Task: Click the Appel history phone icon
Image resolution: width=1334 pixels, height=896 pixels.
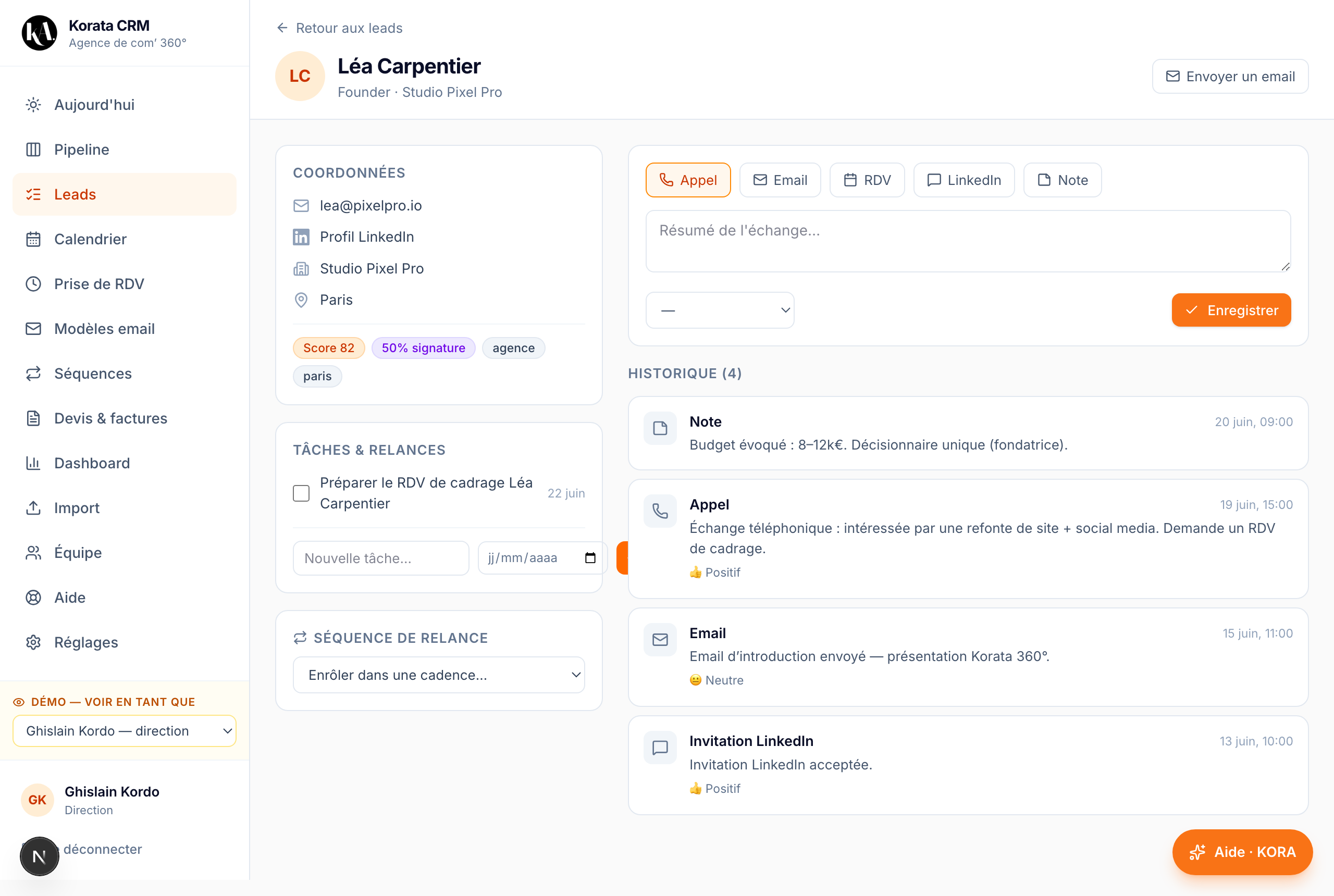Action: click(660, 512)
